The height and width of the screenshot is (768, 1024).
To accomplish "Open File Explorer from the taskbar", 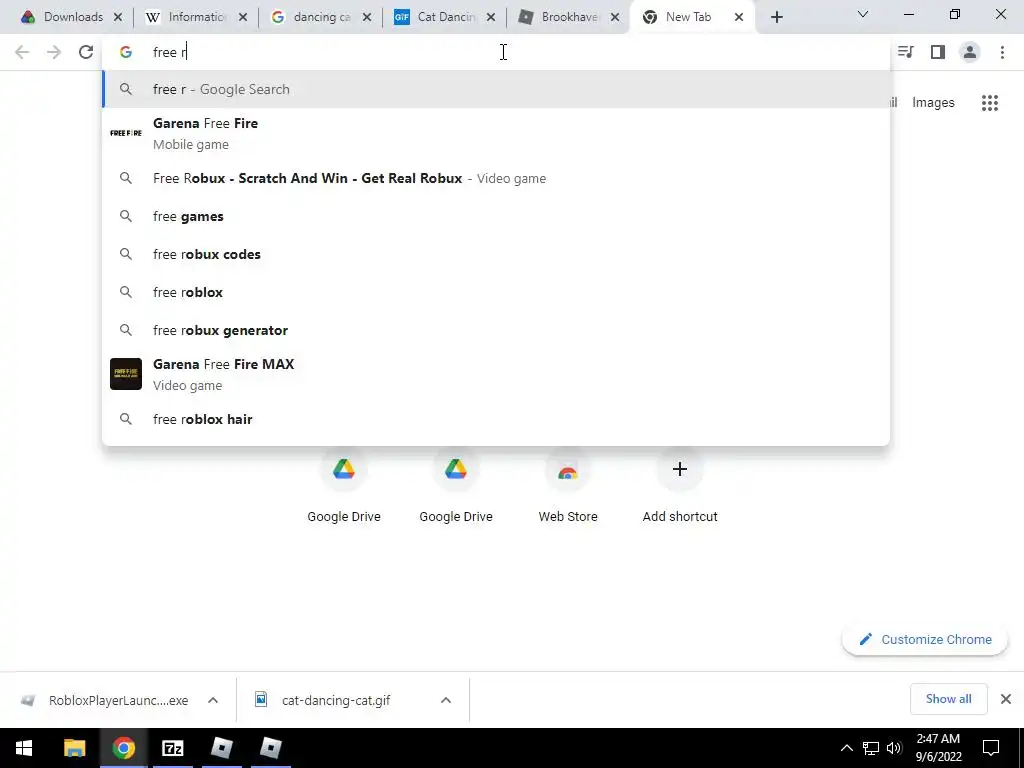I will pyautogui.click(x=74, y=748).
